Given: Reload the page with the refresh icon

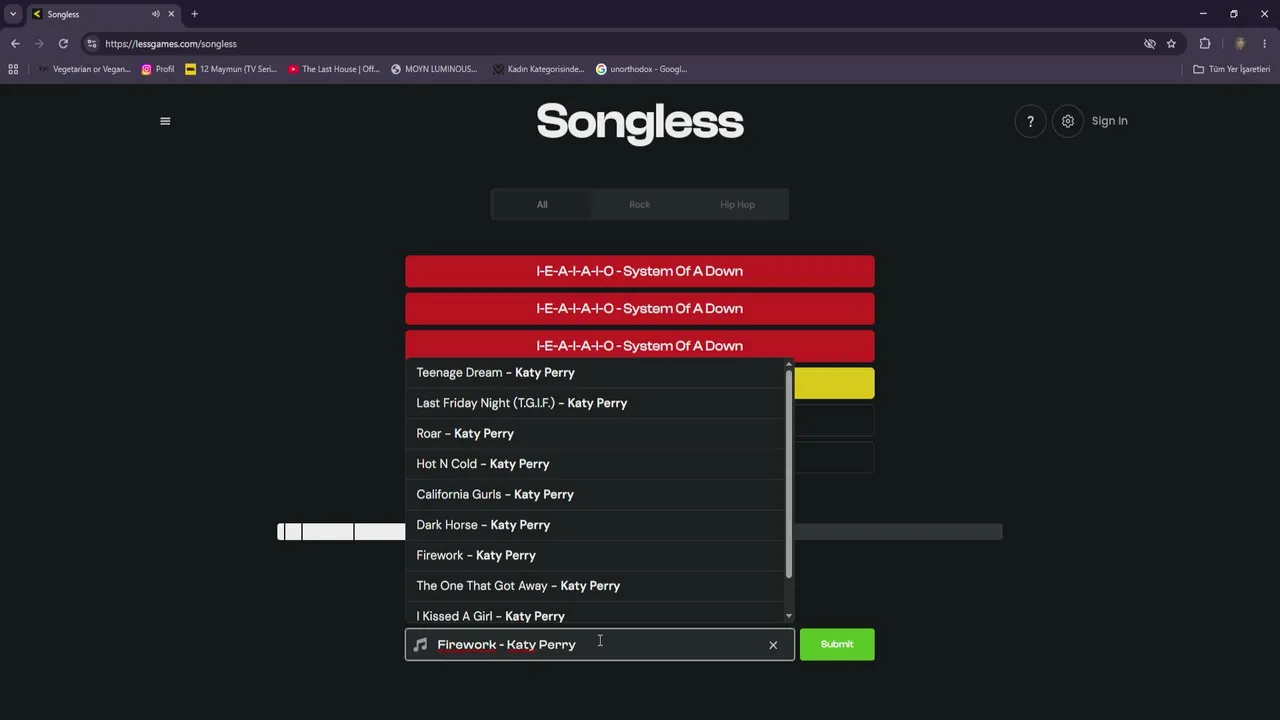Looking at the screenshot, I should 63,44.
